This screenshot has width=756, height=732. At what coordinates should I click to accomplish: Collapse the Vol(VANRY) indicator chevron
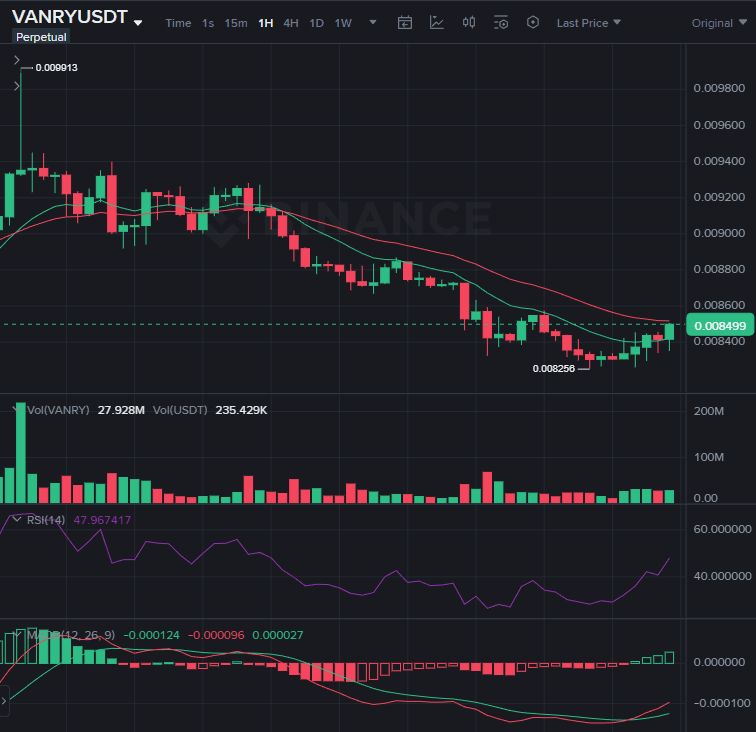pyautogui.click(x=17, y=410)
